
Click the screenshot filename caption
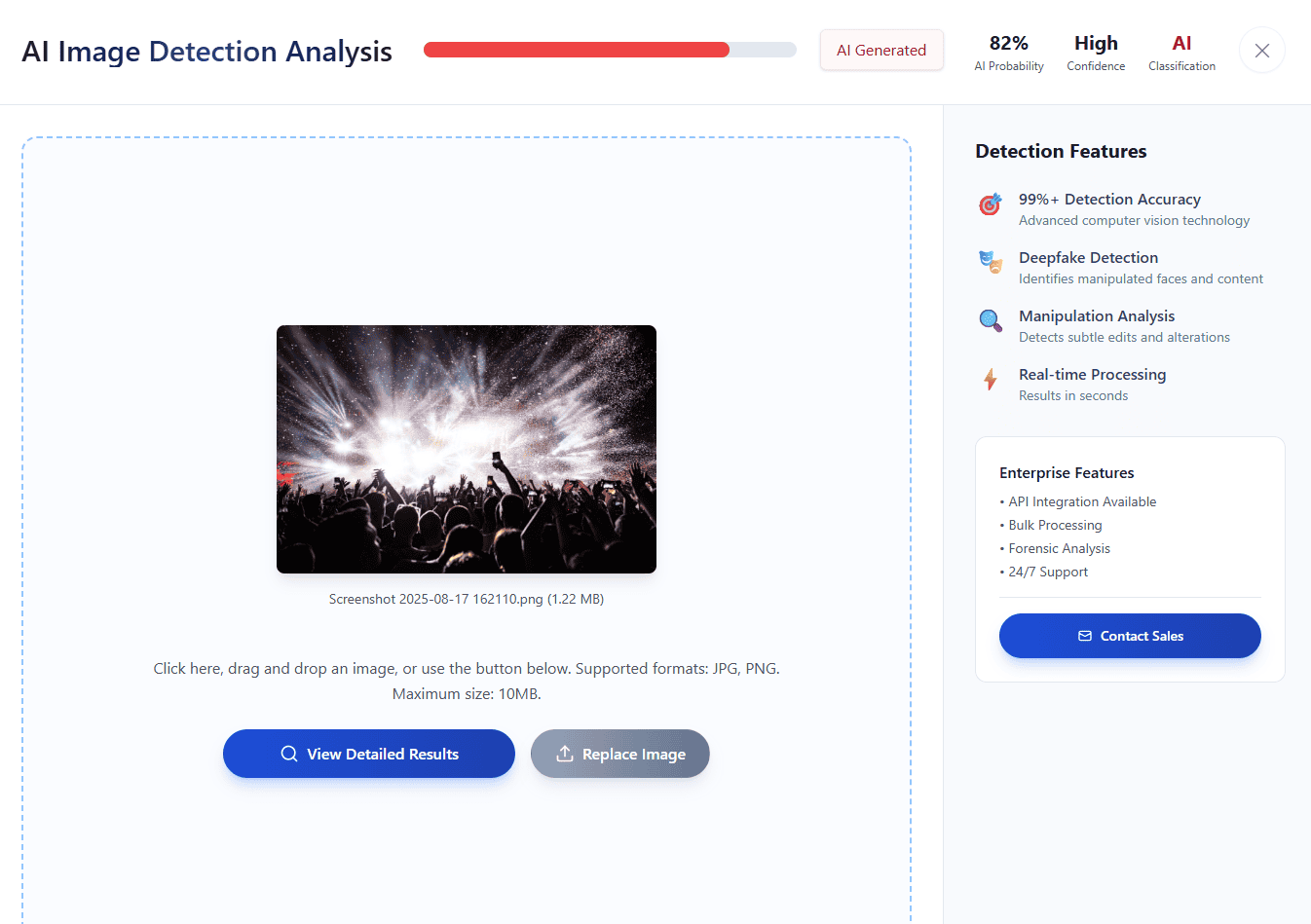coord(467,599)
